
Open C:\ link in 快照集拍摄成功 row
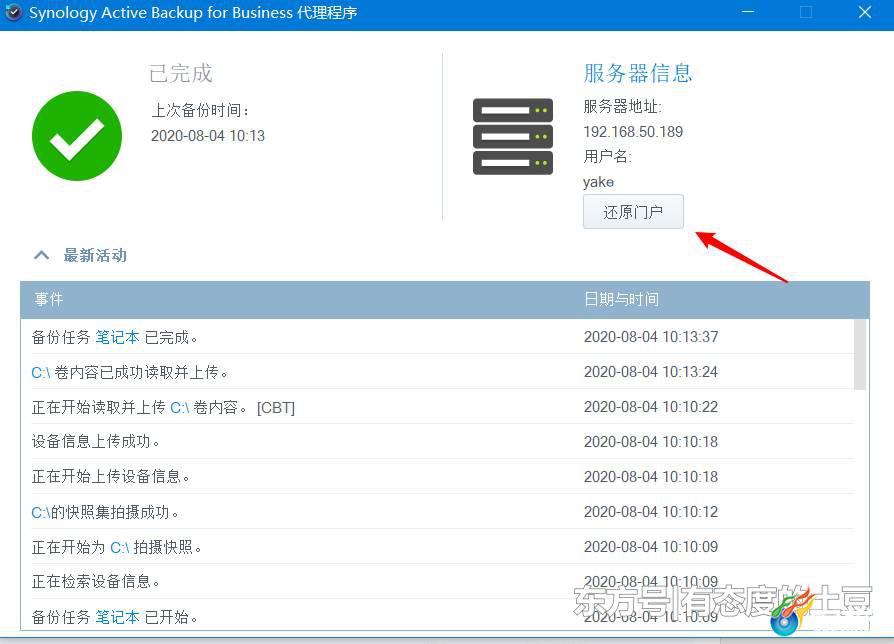tap(40, 512)
